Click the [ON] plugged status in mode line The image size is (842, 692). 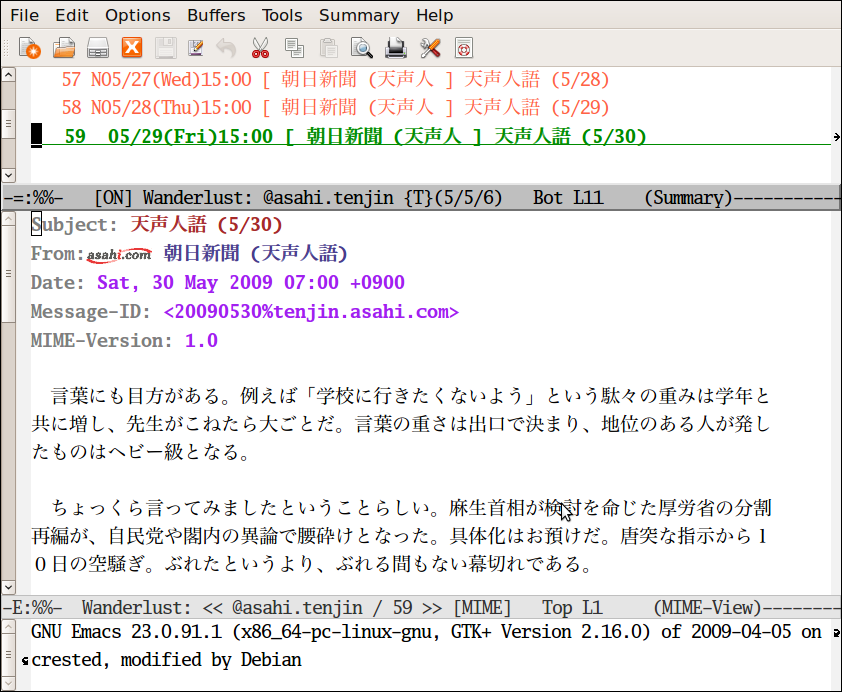pos(113,198)
